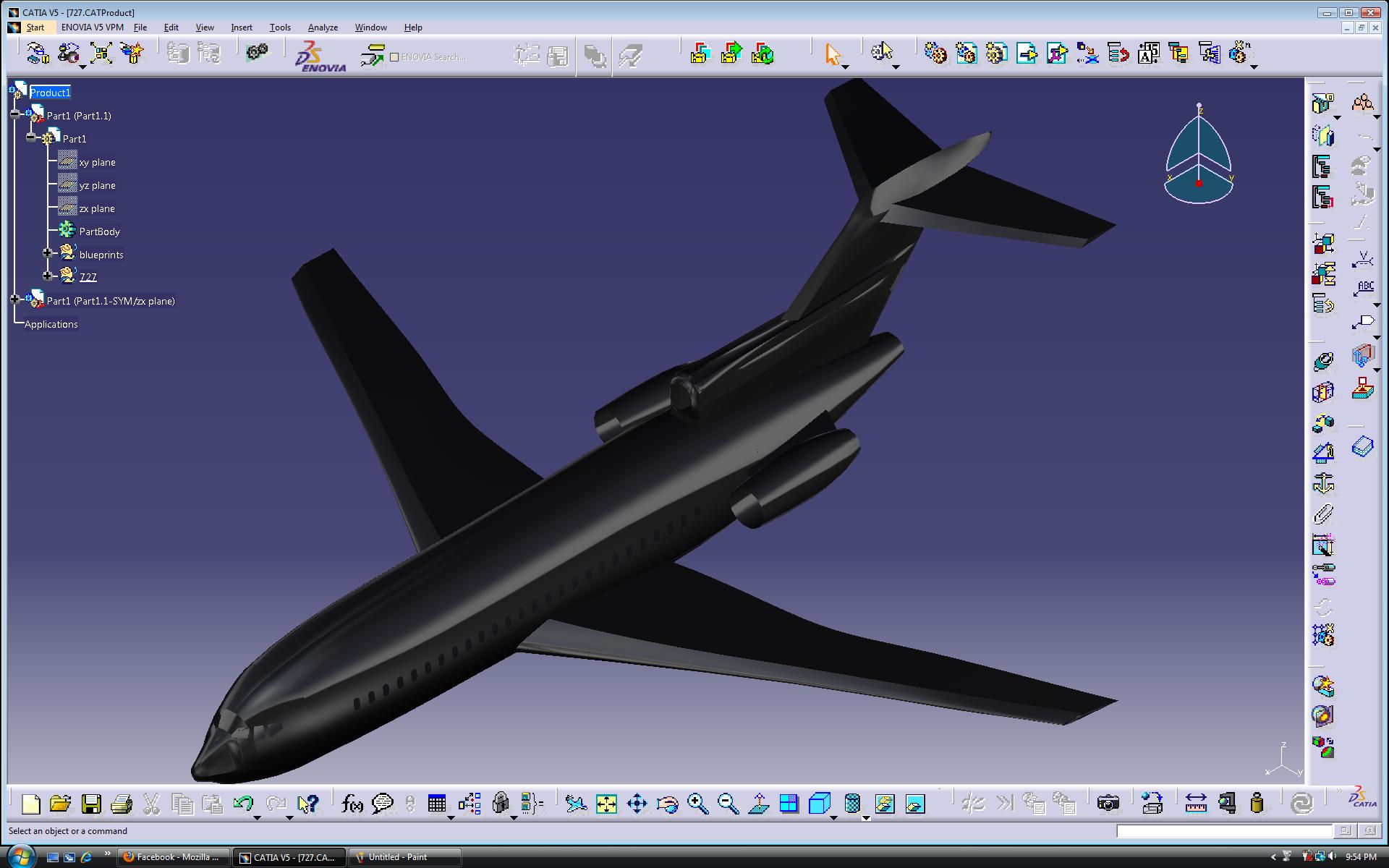Open the dropdown arrow beside Isometric View
The height and width of the screenshot is (868, 1389).
(x=833, y=818)
